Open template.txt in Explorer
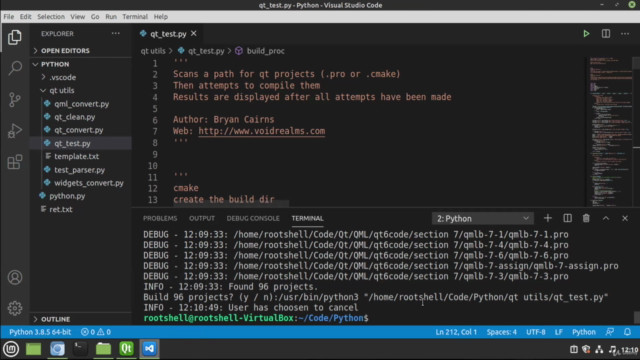Screen dimensions: 640x360 click(x=77, y=156)
